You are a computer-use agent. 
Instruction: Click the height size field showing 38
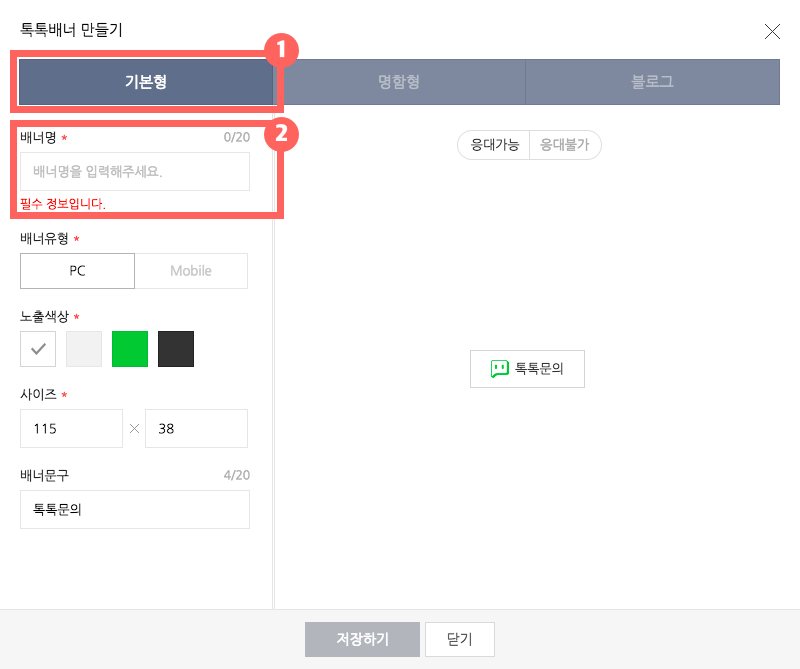pyautogui.click(x=196, y=428)
